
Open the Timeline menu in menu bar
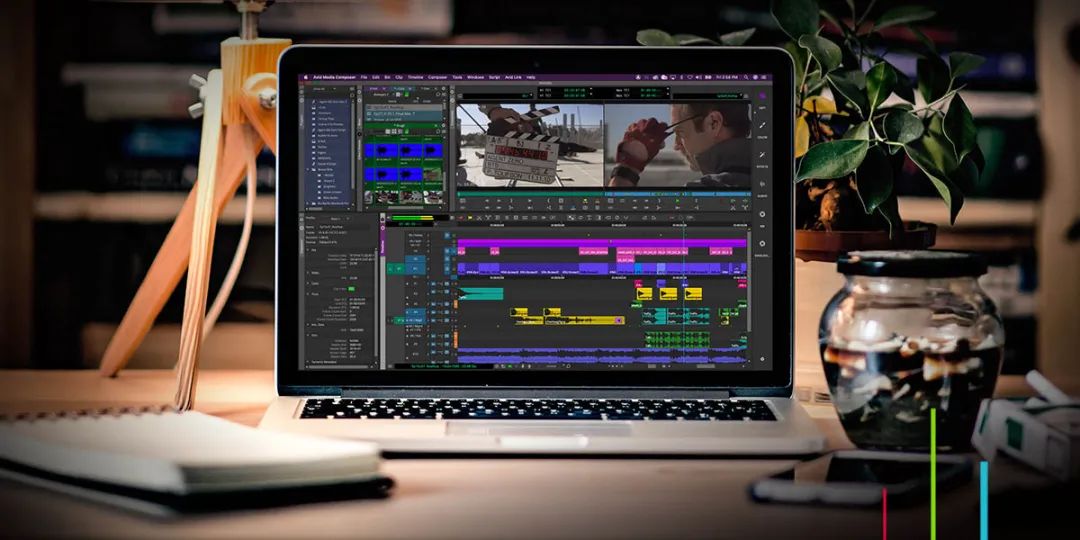pos(414,77)
